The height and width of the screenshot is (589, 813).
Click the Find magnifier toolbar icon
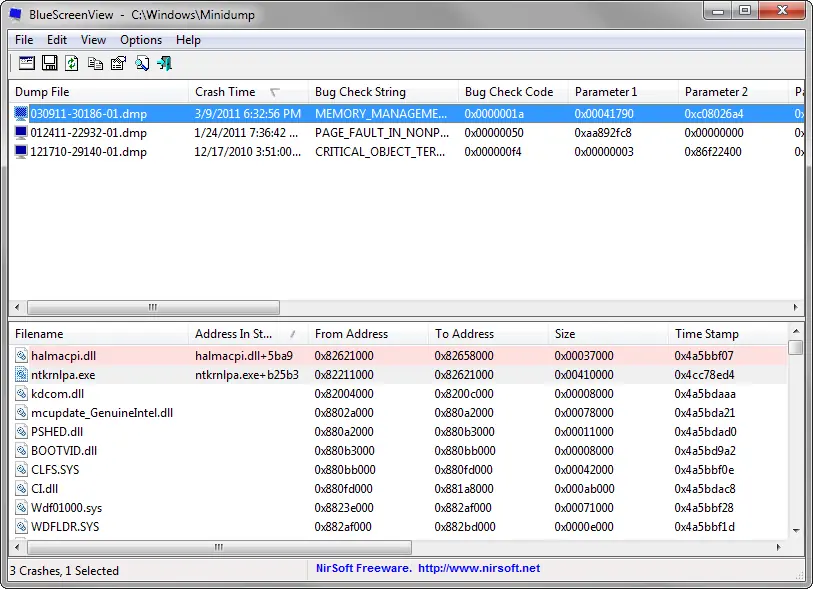(142, 64)
